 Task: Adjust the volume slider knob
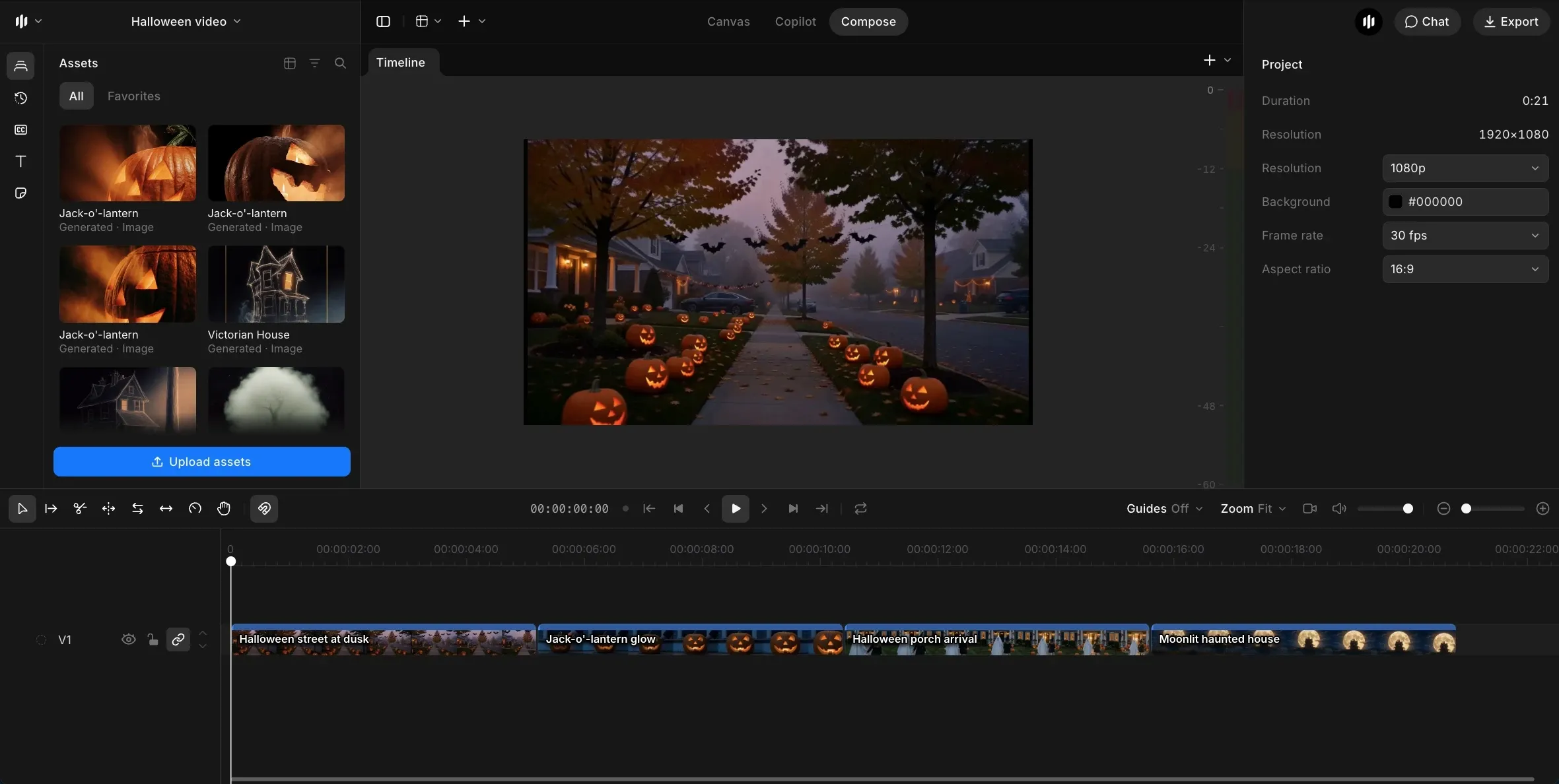click(1408, 509)
